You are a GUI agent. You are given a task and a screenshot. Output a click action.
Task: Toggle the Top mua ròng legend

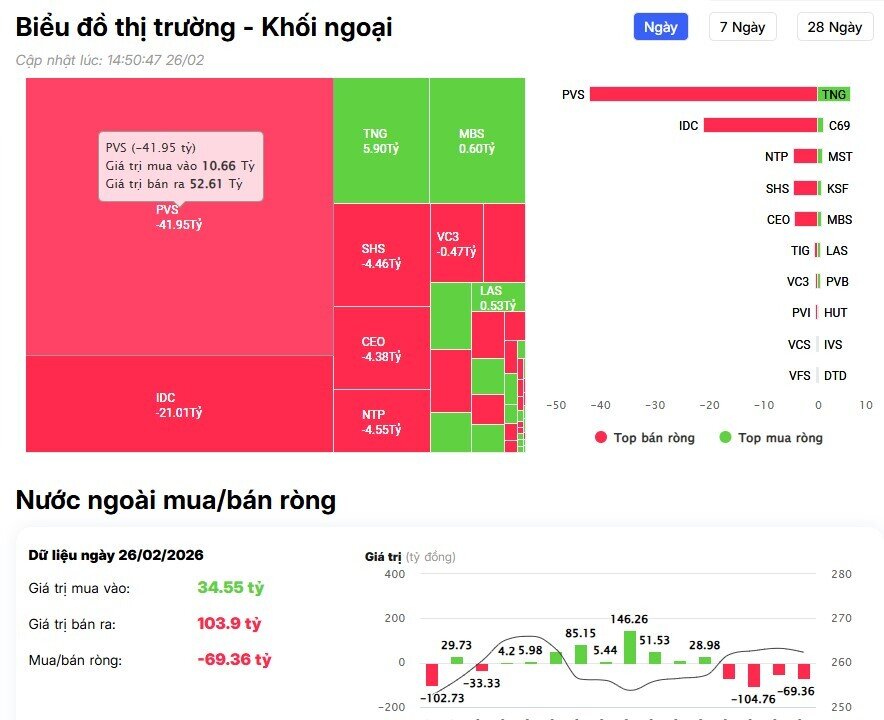(x=770, y=437)
